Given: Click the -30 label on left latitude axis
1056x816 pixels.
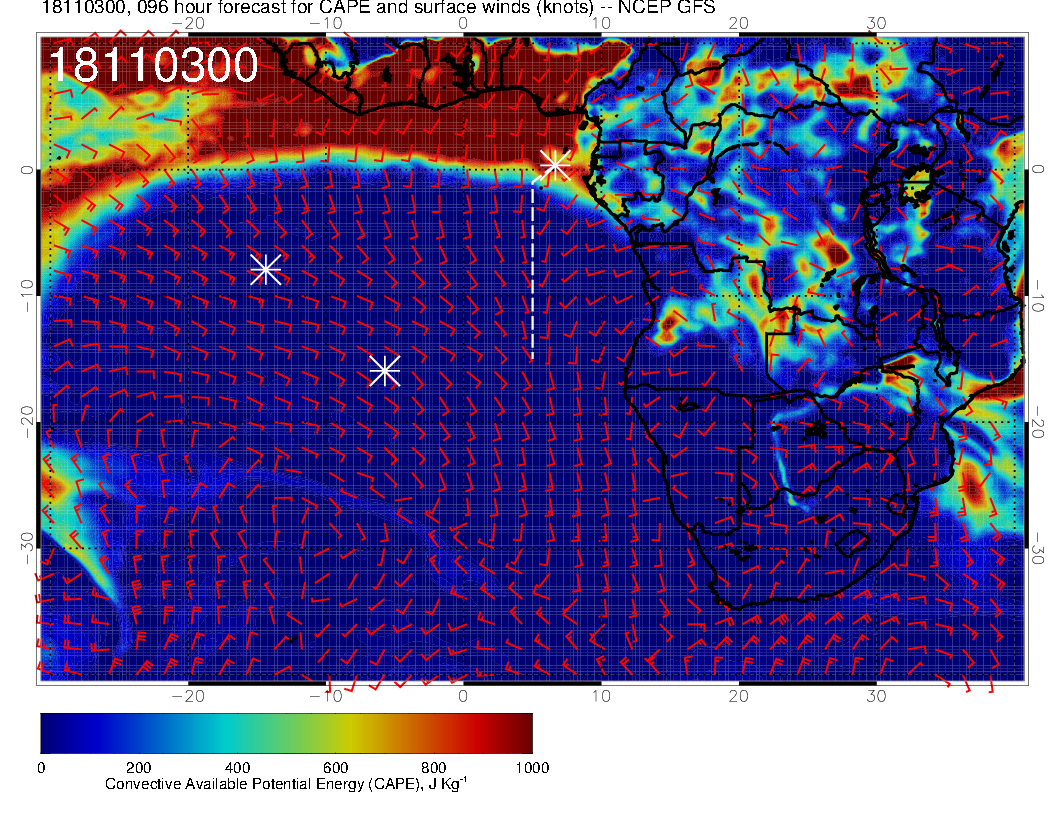Looking at the screenshot, I should pos(27,549).
